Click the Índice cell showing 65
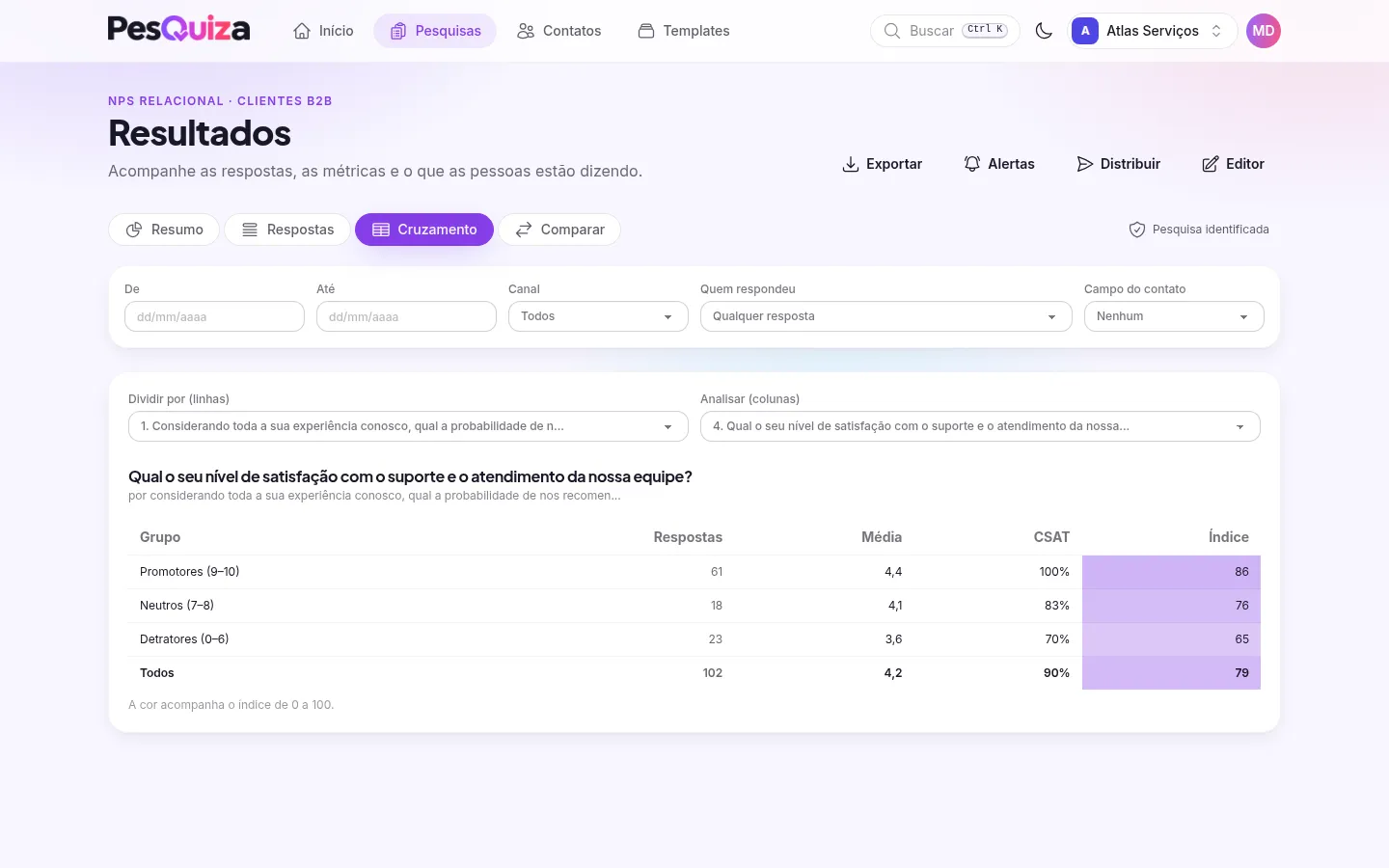The image size is (1389, 868). pos(1171,639)
